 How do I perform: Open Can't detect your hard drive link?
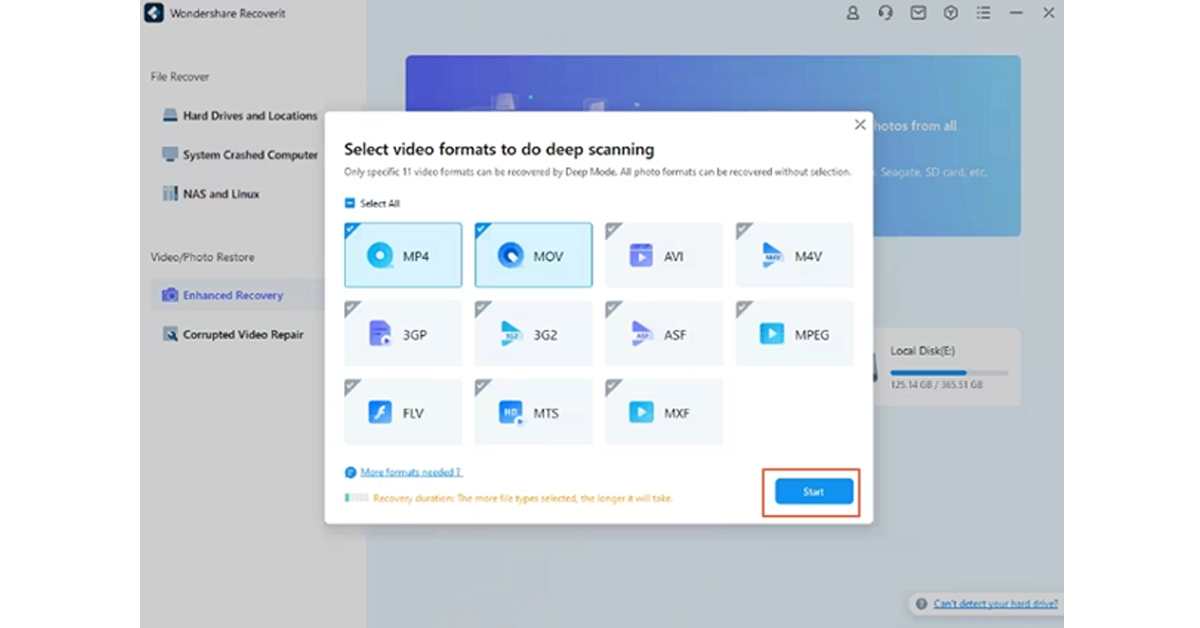(x=996, y=604)
